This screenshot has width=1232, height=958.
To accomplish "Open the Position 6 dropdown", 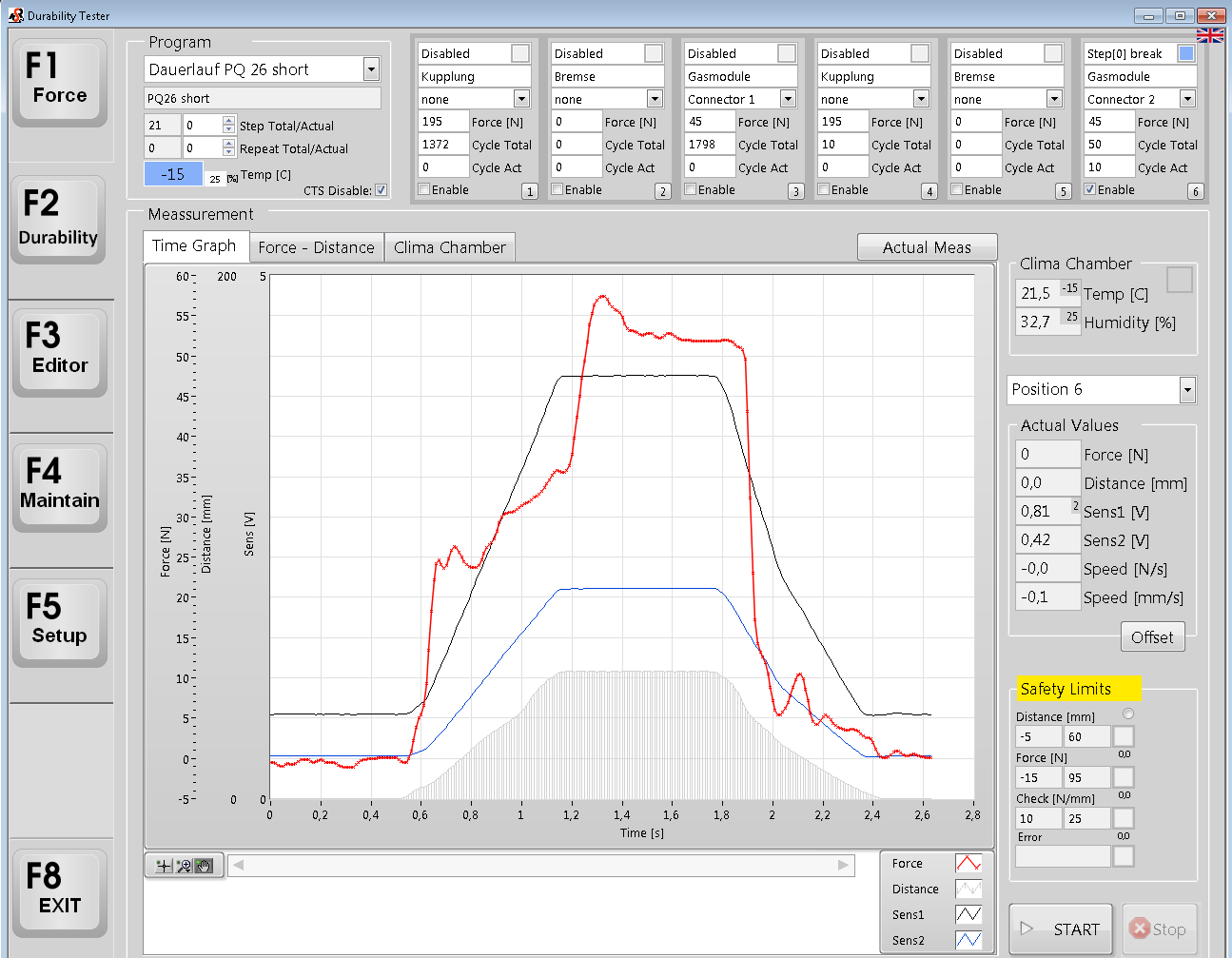I will point(1186,389).
